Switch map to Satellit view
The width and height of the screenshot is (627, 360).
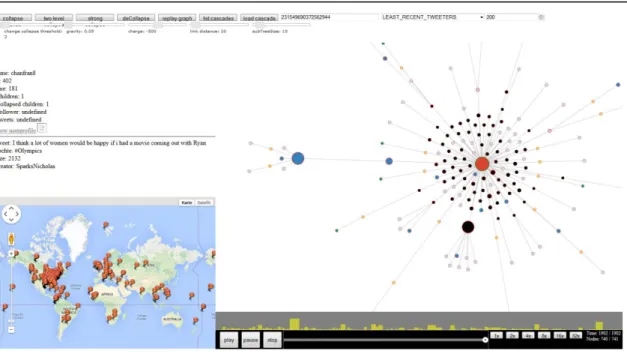204,202
